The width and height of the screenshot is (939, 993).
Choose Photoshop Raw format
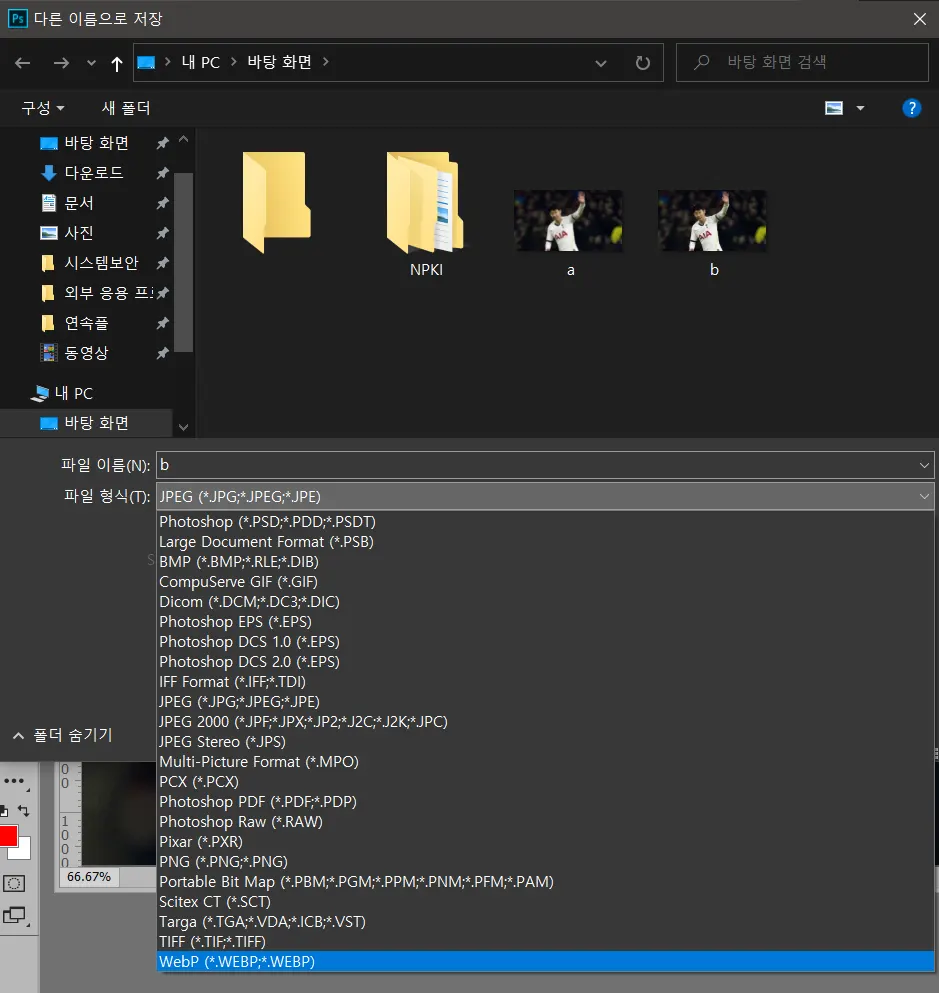tap(545, 822)
